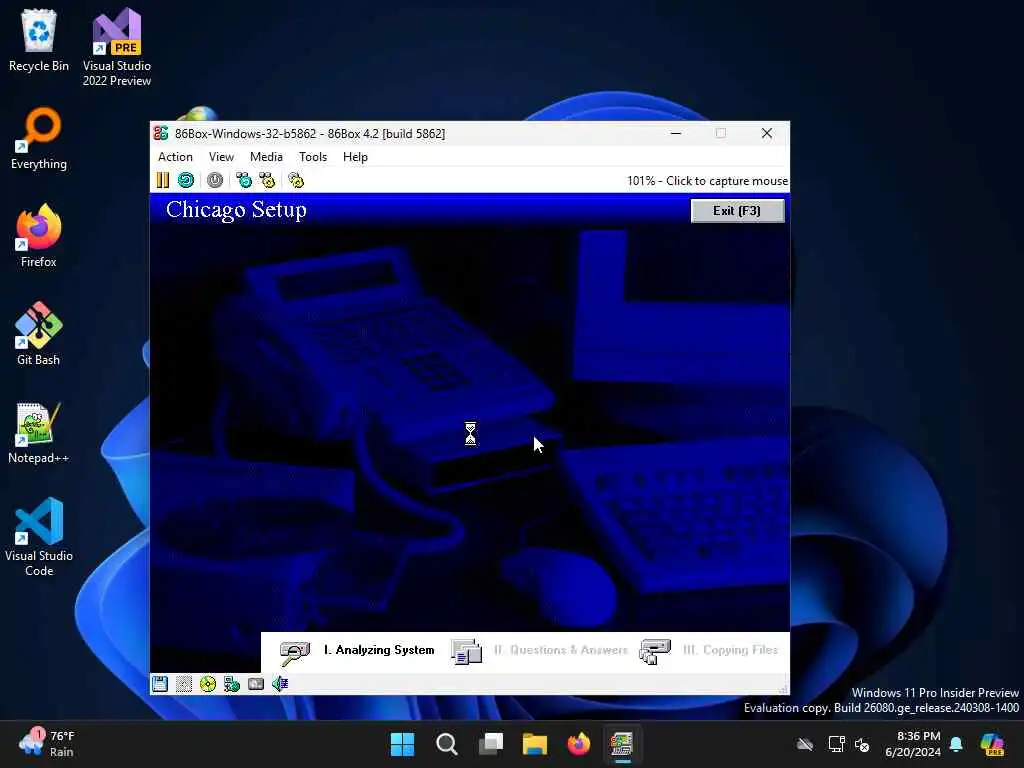Click "I. Analyzing System" label
Image resolution: width=1024 pixels, height=768 pixels.
coord(379,650)
